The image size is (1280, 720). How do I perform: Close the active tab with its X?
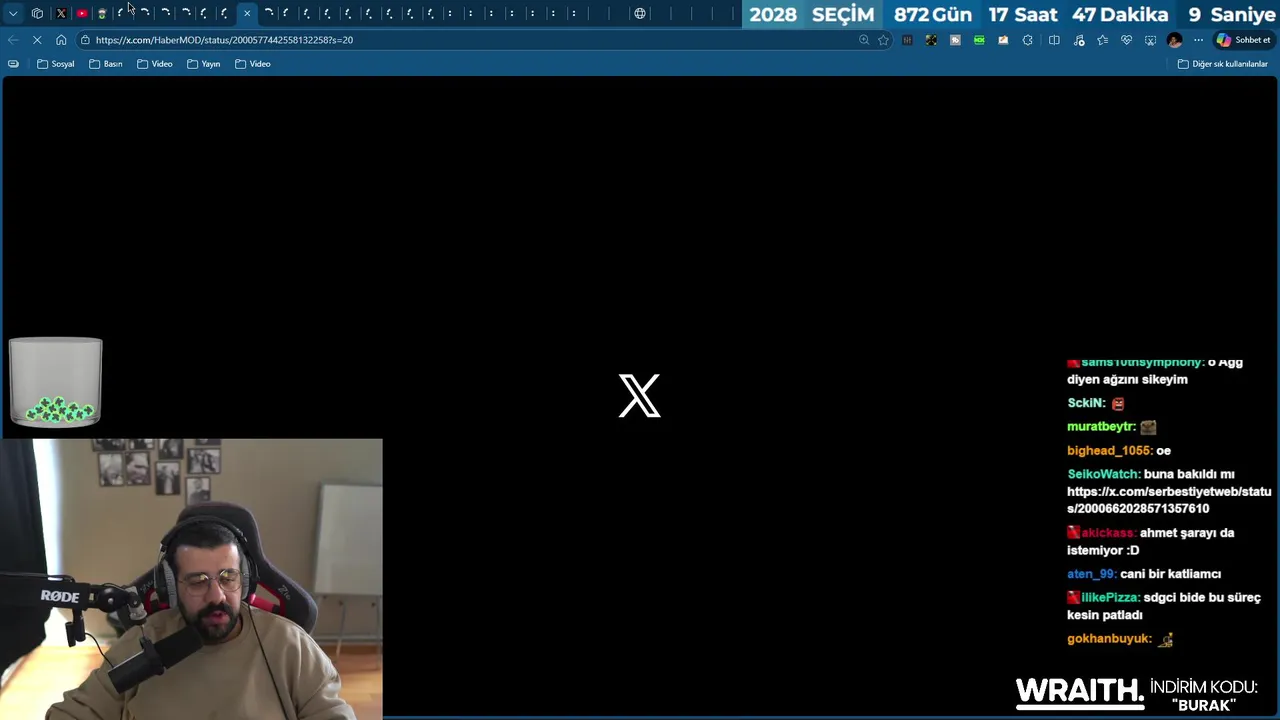247,14
